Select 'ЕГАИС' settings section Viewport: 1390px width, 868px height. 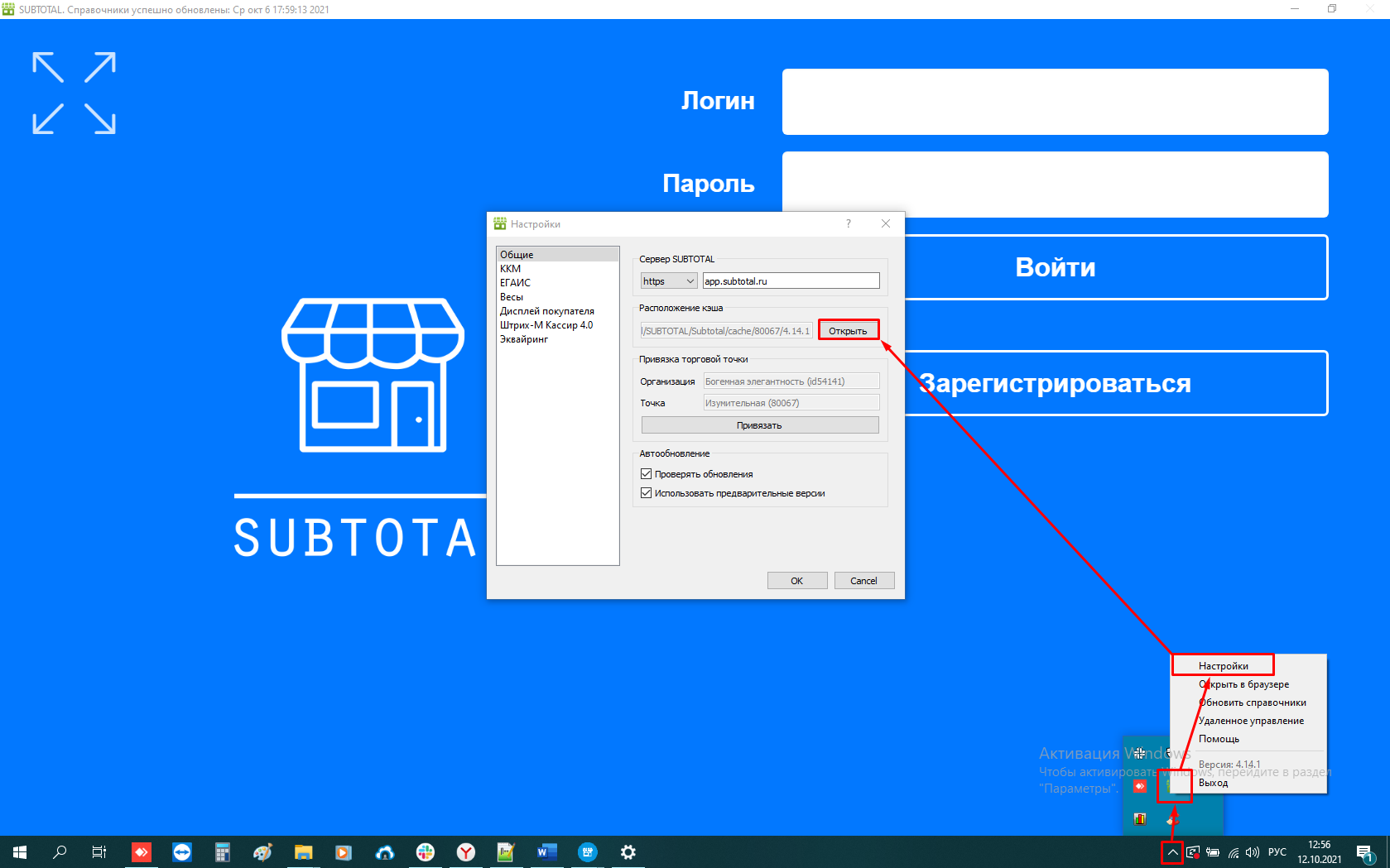point(557,283)
